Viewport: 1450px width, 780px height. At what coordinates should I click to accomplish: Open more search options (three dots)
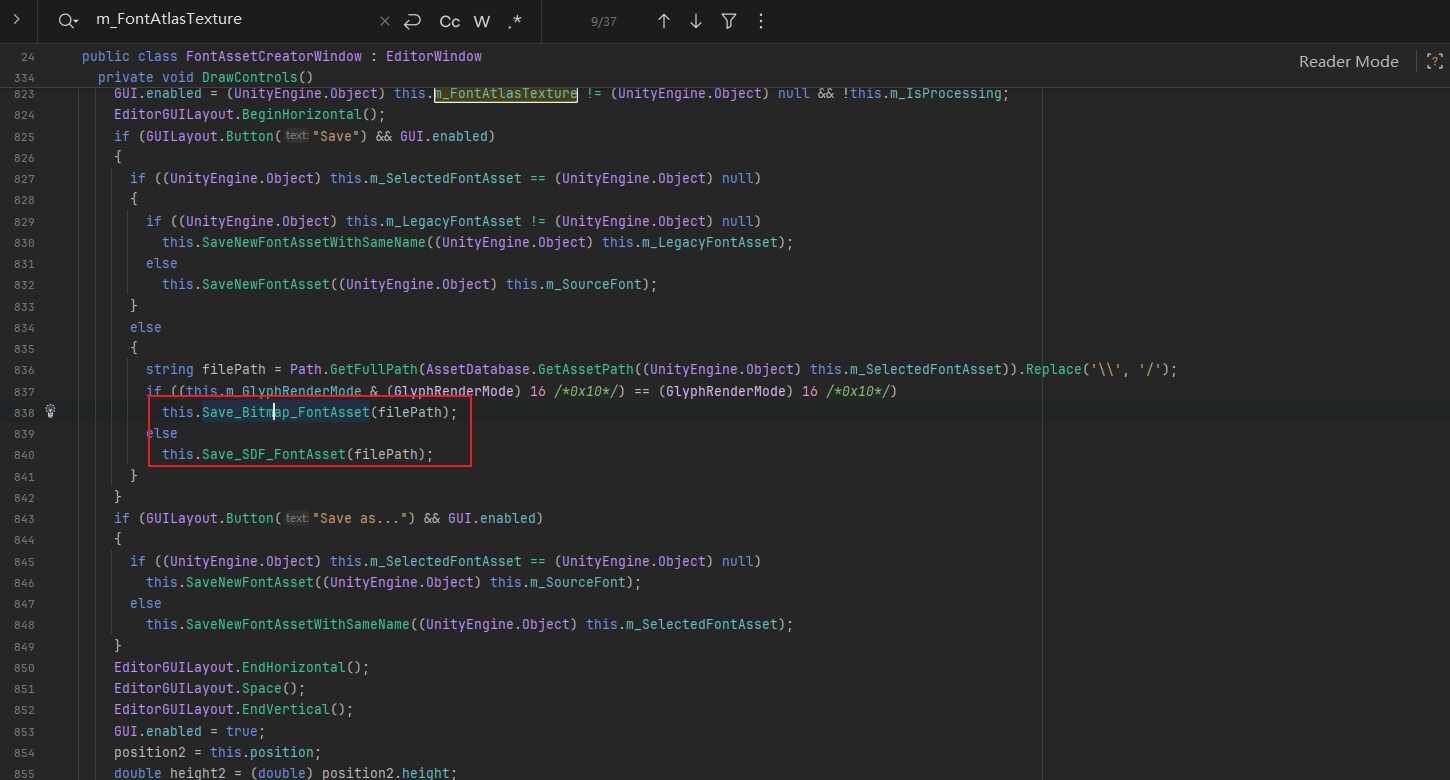click(761, 21)
